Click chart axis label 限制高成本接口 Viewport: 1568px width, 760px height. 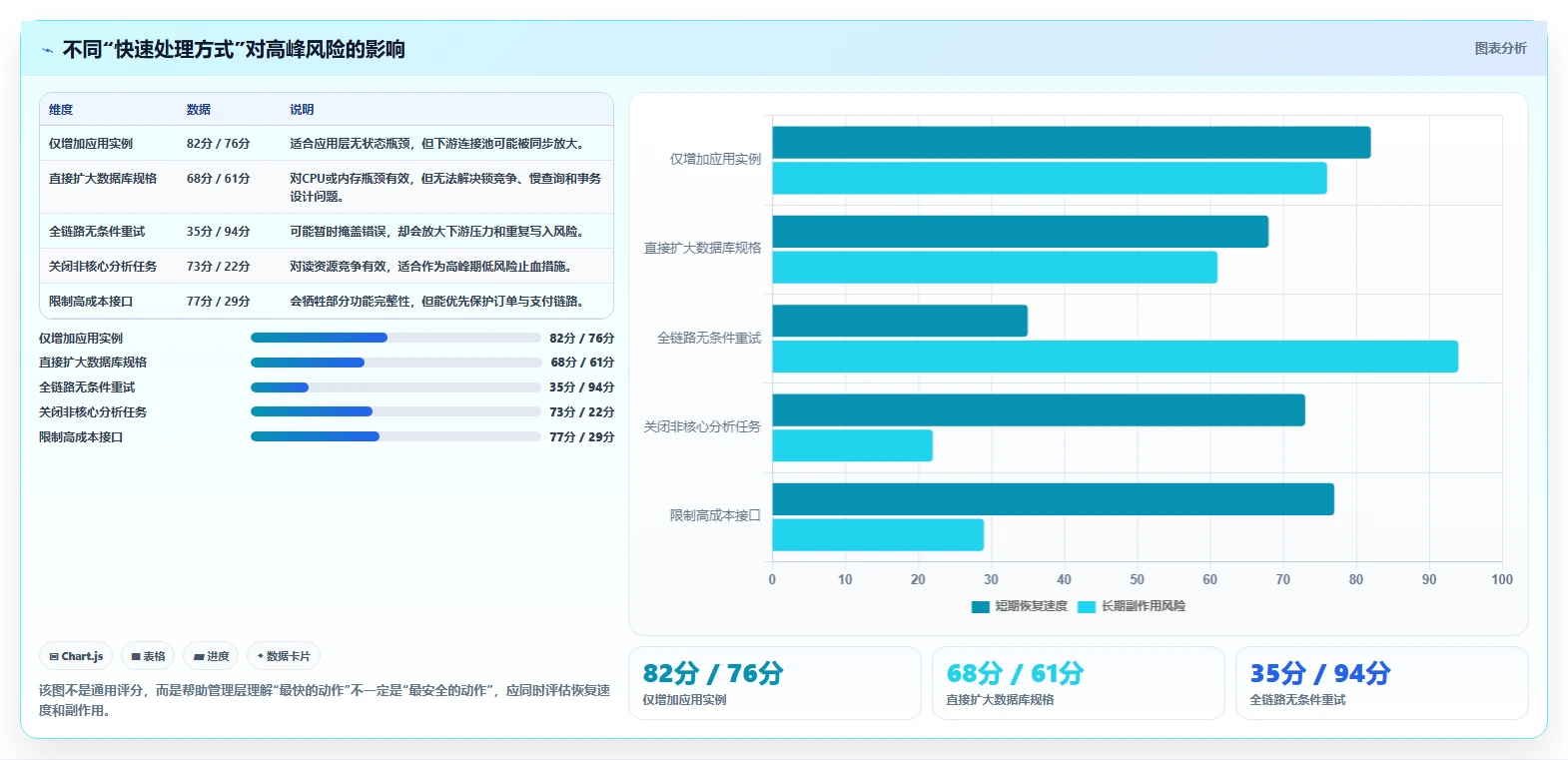coord(715,516)
